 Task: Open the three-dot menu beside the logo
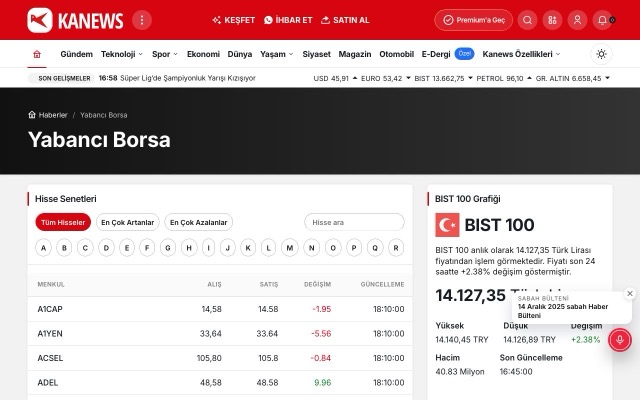(142, 20)
